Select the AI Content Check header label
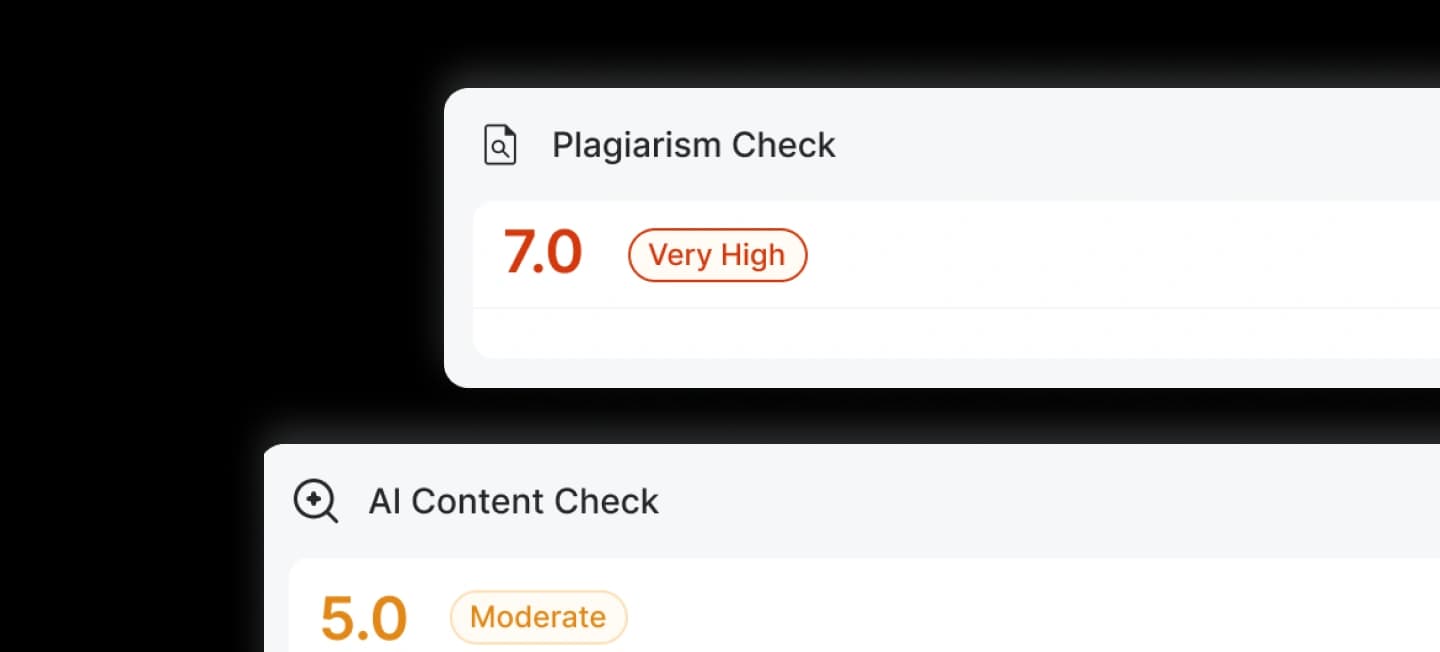Viewport: 1440px width, 652px height. 513,501
